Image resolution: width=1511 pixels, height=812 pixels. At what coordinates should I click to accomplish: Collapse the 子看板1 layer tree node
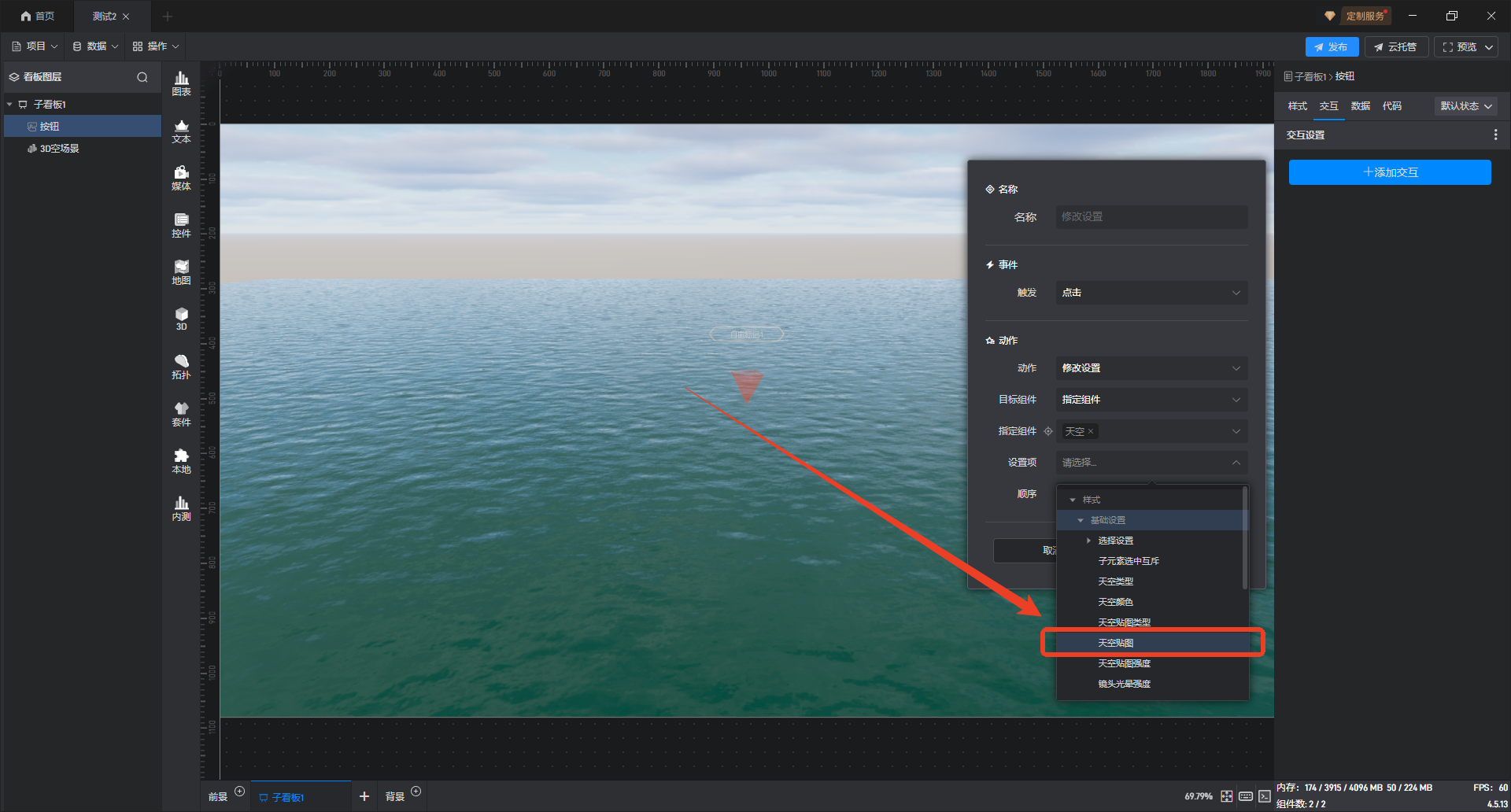(x=9, y=105)
